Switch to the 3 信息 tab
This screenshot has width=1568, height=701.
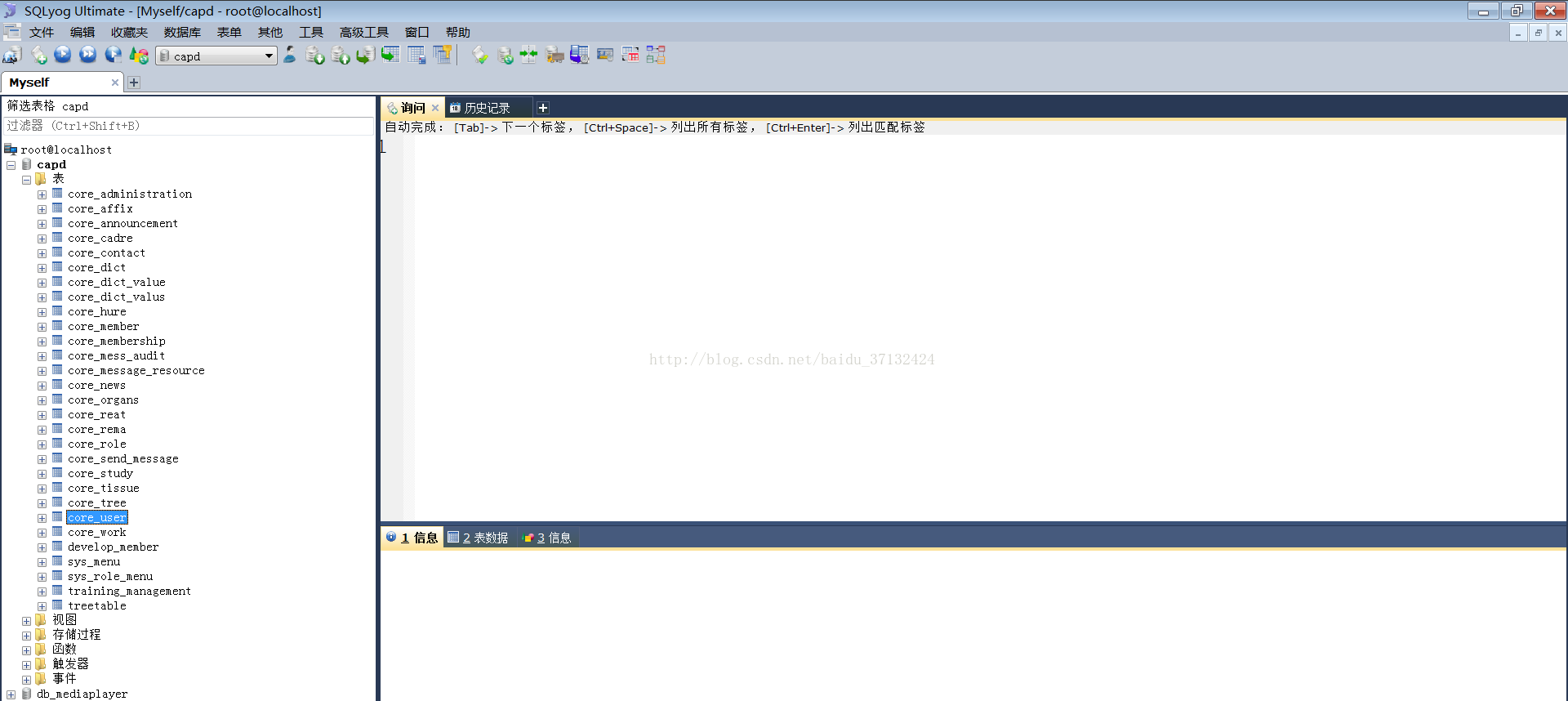click(x=547, y=538)
